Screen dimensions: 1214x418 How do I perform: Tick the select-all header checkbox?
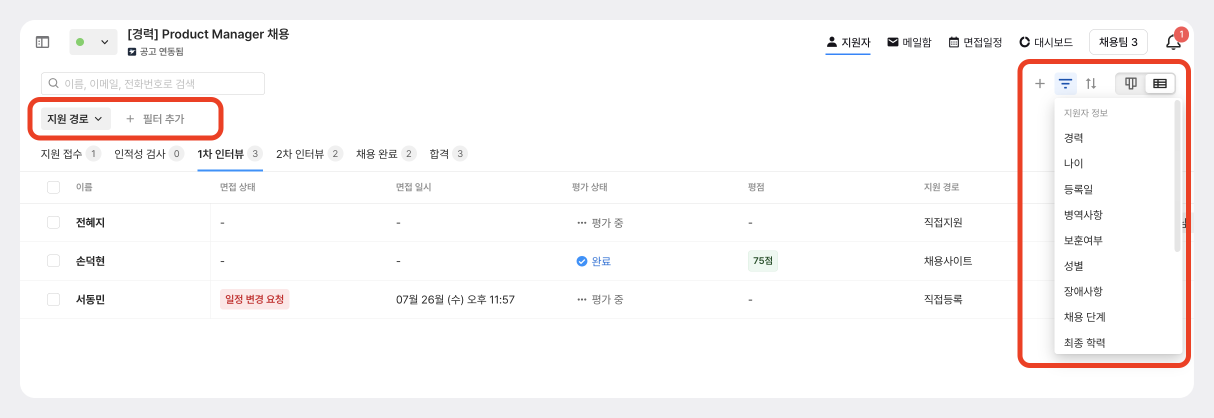[x=54, y=187]
